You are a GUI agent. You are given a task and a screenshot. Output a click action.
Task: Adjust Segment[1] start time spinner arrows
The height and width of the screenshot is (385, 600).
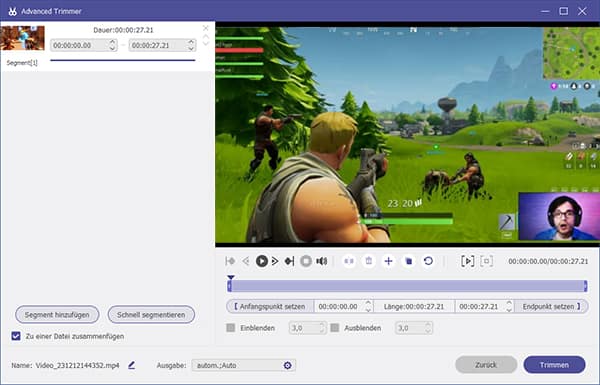click(x=112, y=45)
